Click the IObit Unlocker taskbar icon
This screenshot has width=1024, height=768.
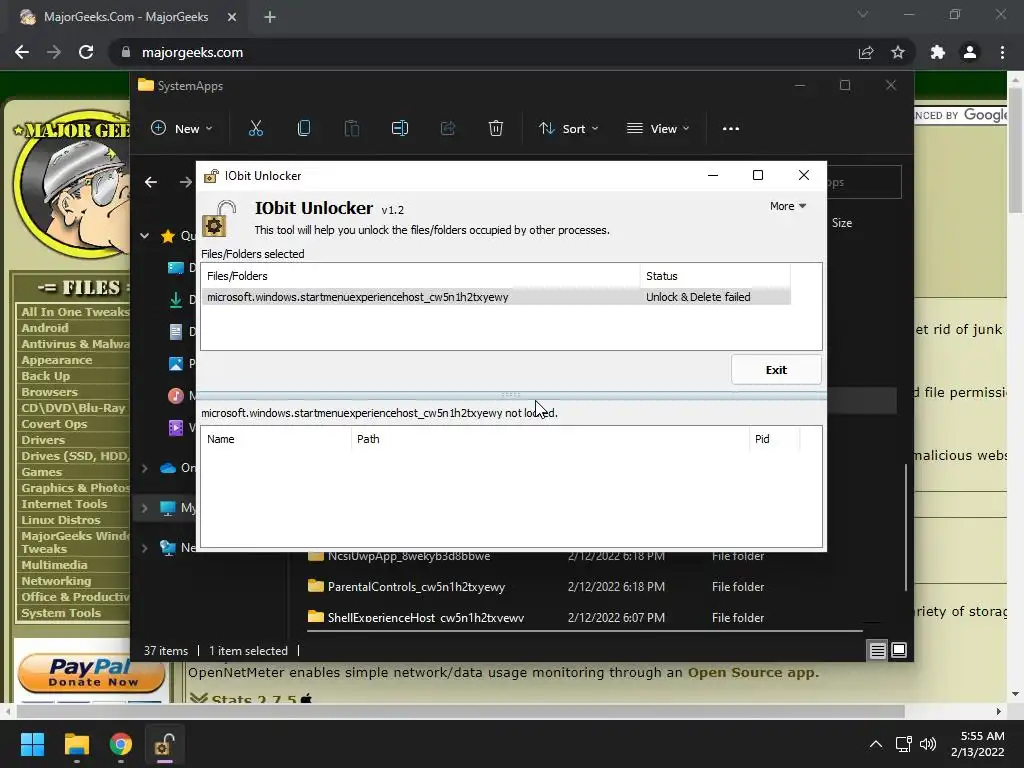165,744
